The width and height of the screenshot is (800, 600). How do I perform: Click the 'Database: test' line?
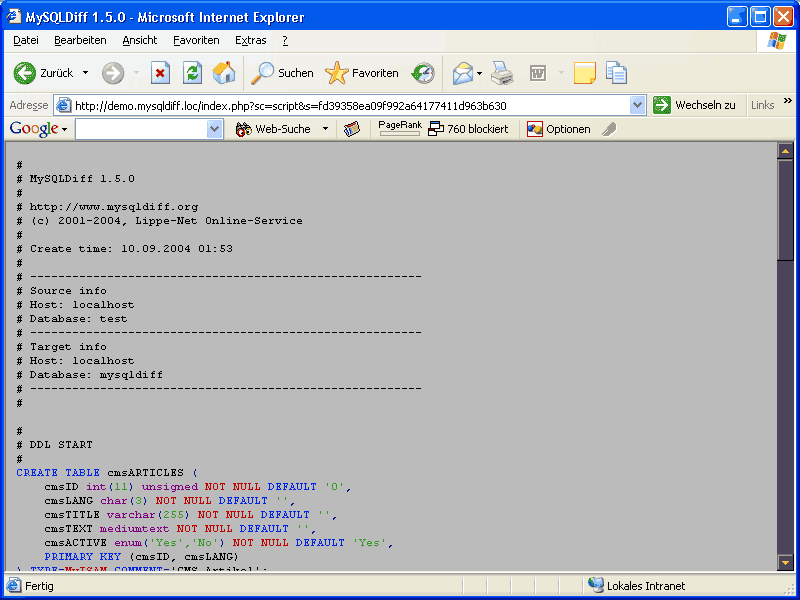[72, 319]
